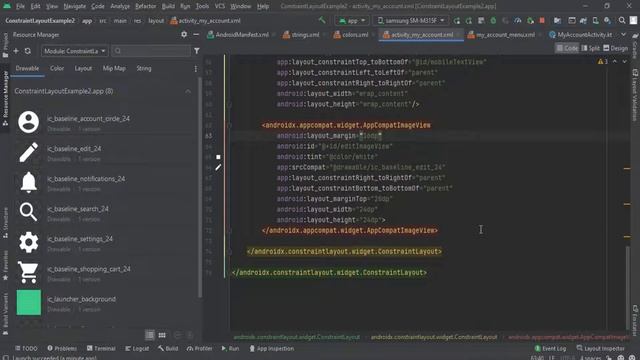
Task: Click the resource search field
Action: coord(151,51)
